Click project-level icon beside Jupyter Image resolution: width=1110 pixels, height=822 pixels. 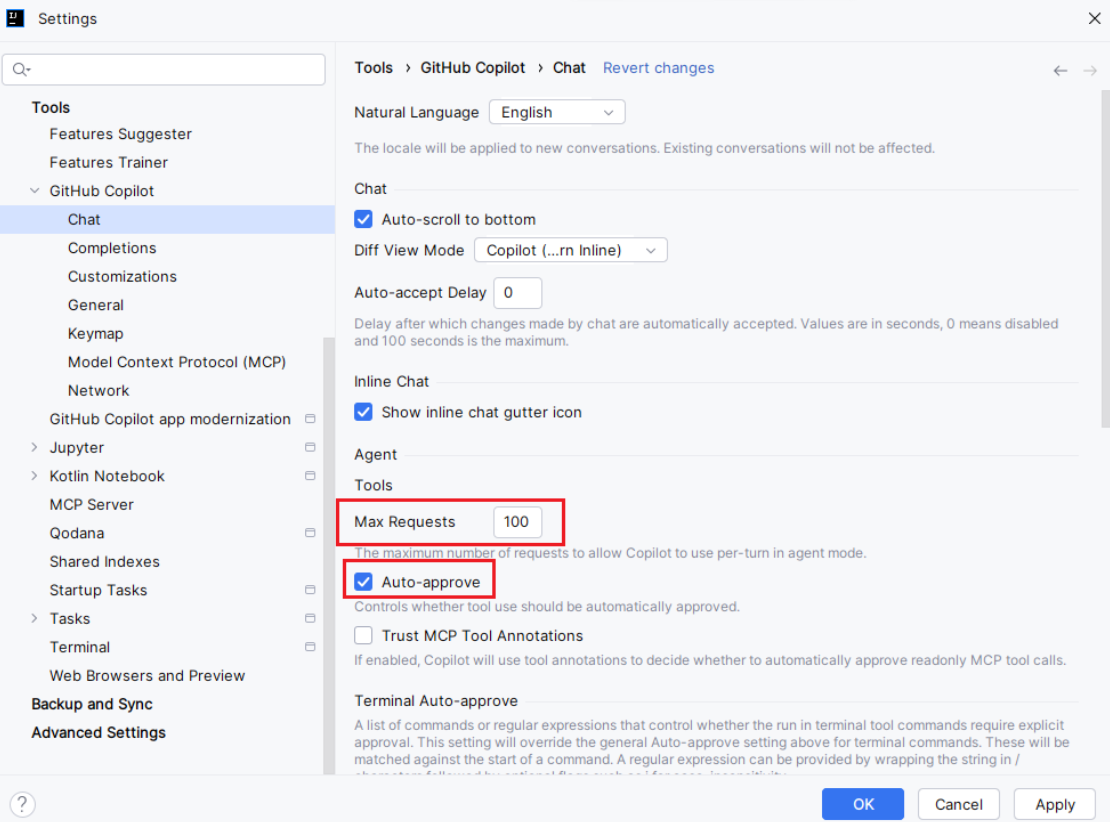tap(310, 447)
